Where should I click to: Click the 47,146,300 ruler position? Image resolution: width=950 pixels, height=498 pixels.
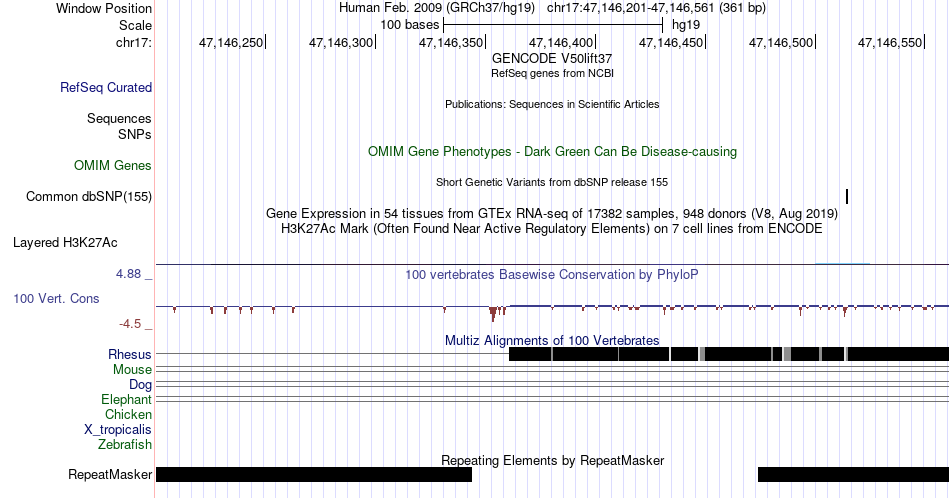coord(341,42)
